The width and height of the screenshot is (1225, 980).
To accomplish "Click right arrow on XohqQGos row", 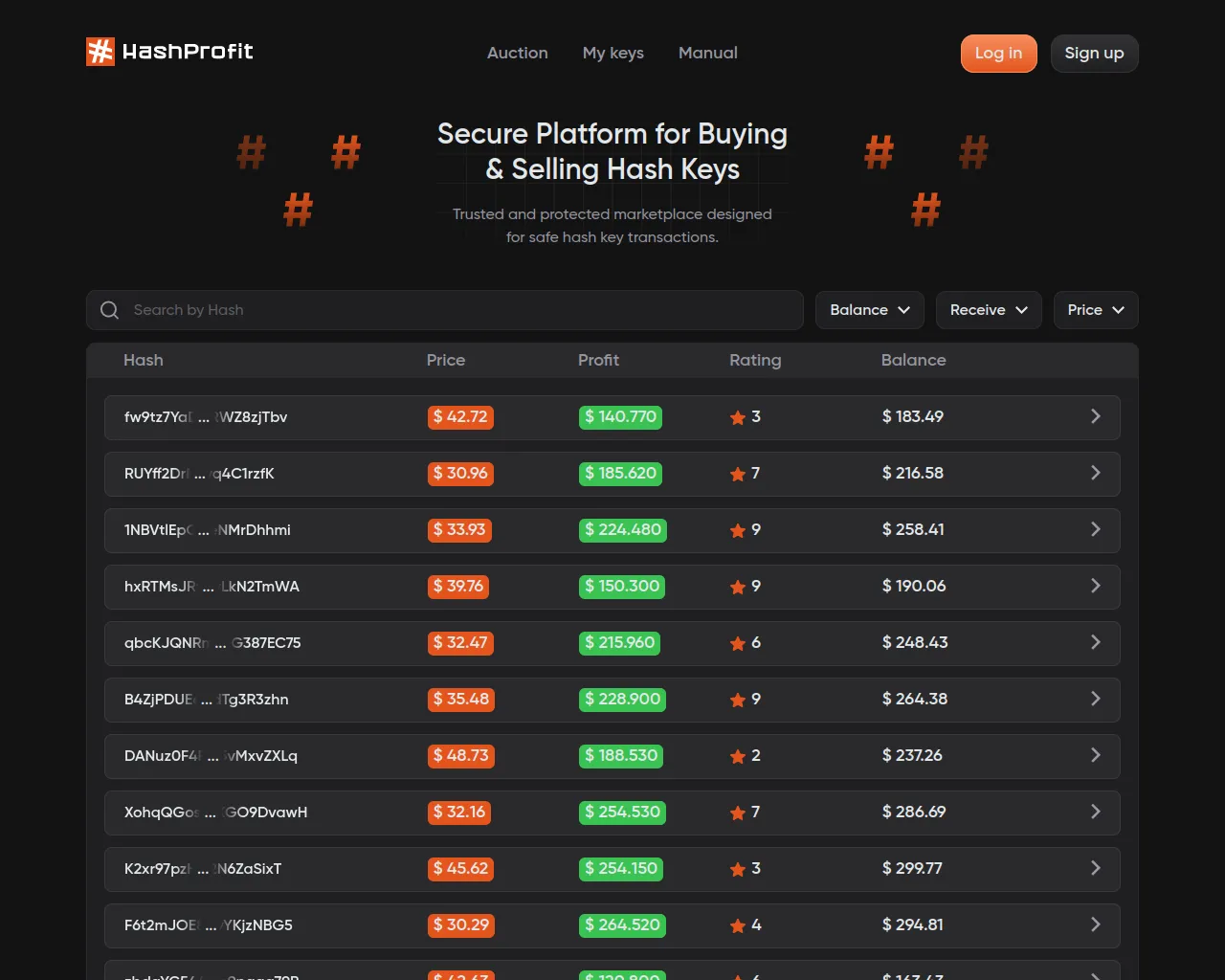I will (1096, 812).
